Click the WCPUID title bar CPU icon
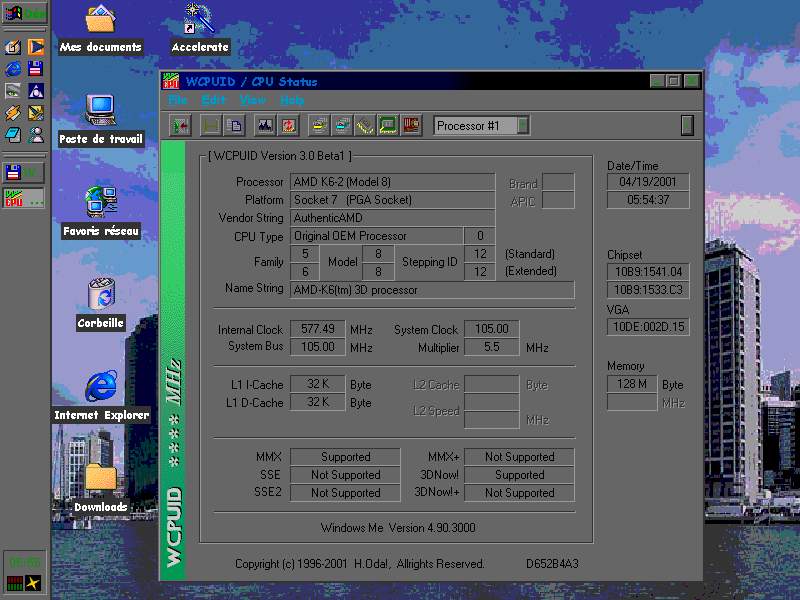The width and height of the screenshot is (800, 600). (171, 81)
